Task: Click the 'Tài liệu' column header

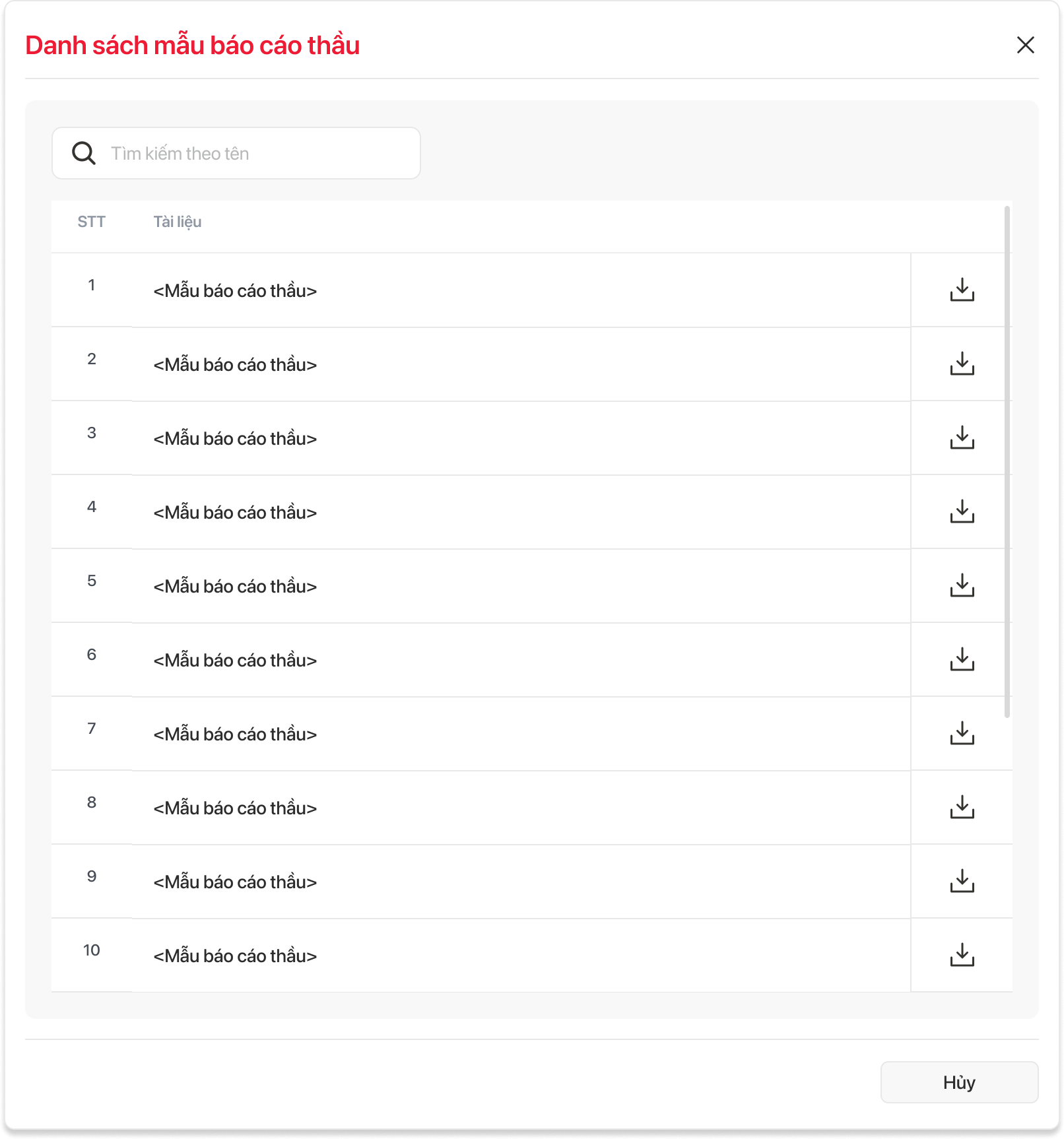Action: click(x=178, y=222)
